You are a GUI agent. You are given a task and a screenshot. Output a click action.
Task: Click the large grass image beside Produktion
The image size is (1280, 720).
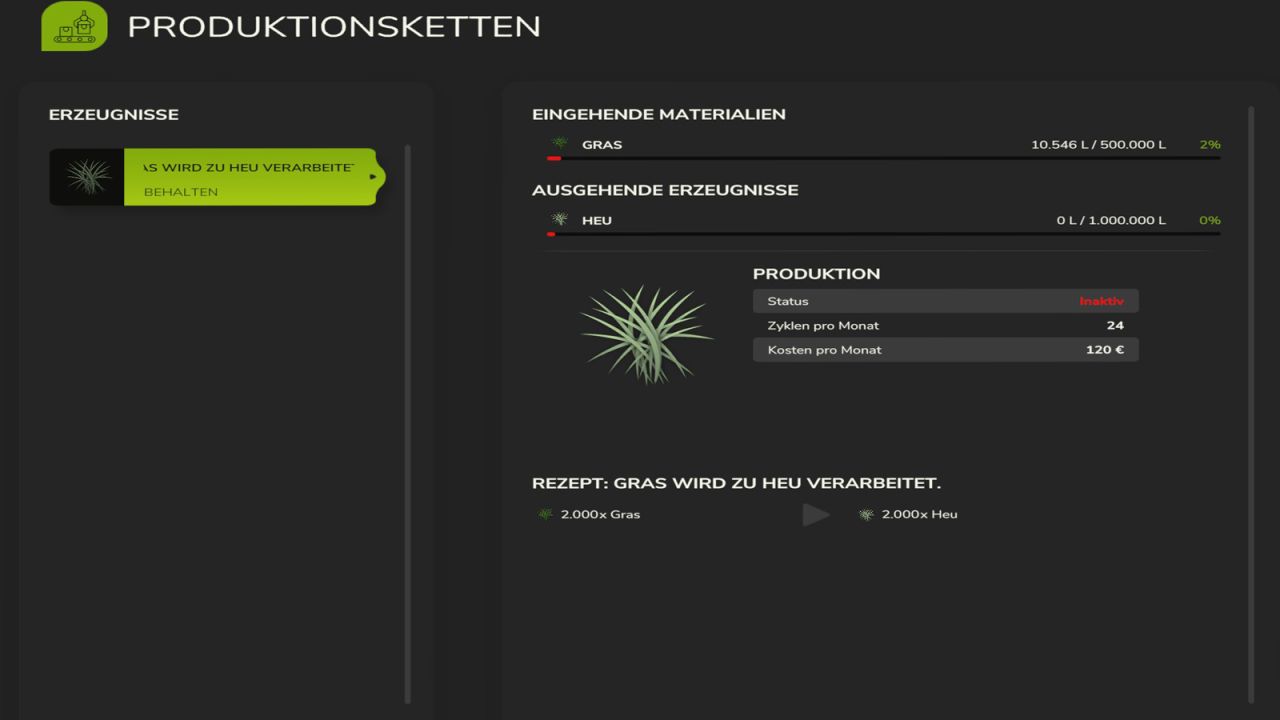[x=646, y=333]
